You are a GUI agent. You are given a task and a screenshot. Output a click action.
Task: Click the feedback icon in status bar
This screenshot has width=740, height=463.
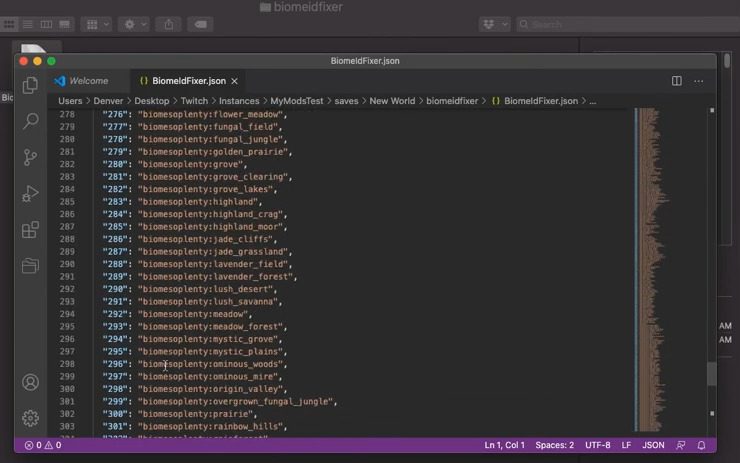pyautogui.click(x=681, y=445)
